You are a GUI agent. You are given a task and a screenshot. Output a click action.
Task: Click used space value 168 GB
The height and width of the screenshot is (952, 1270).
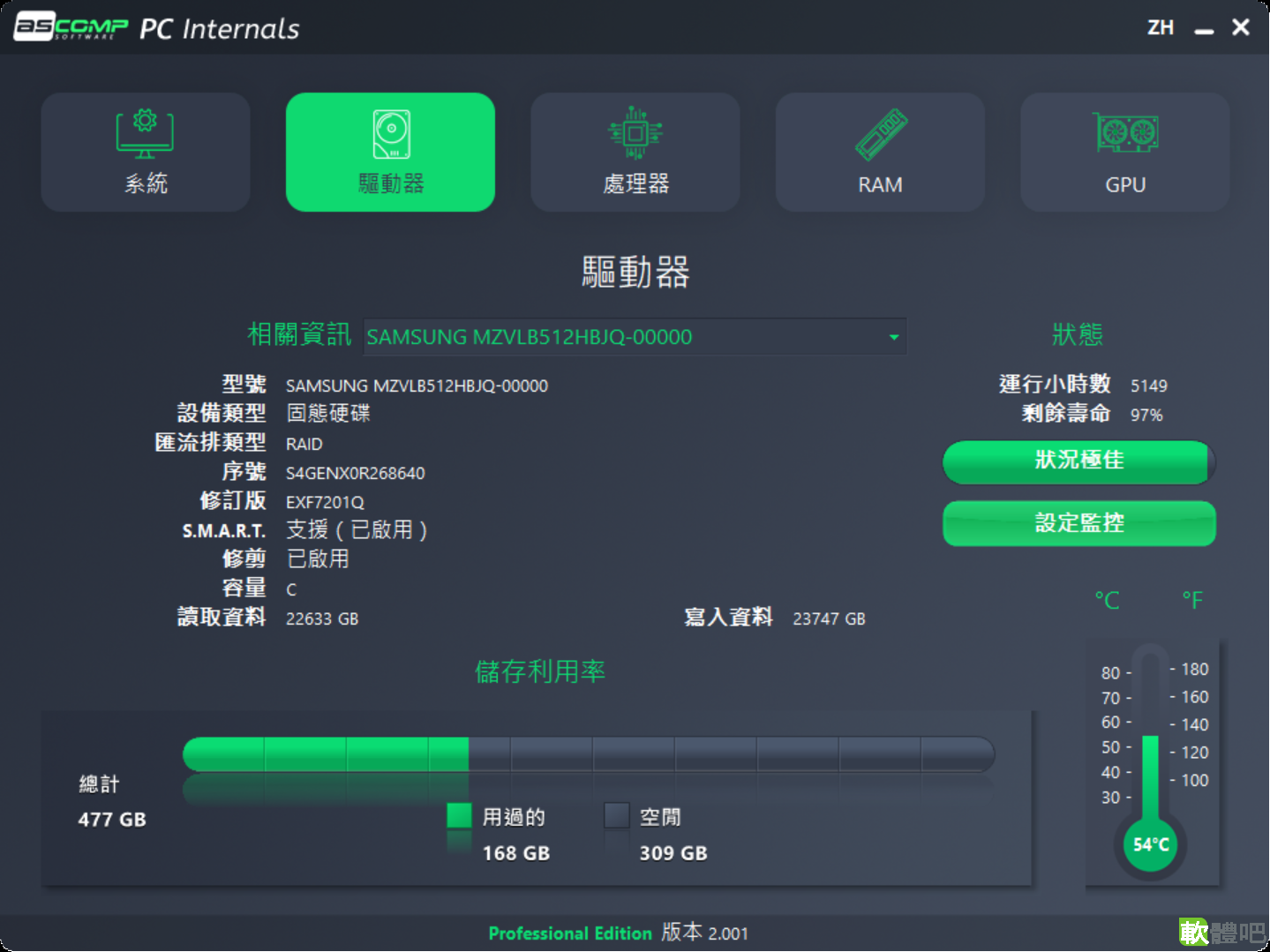(x=516, y=853)
